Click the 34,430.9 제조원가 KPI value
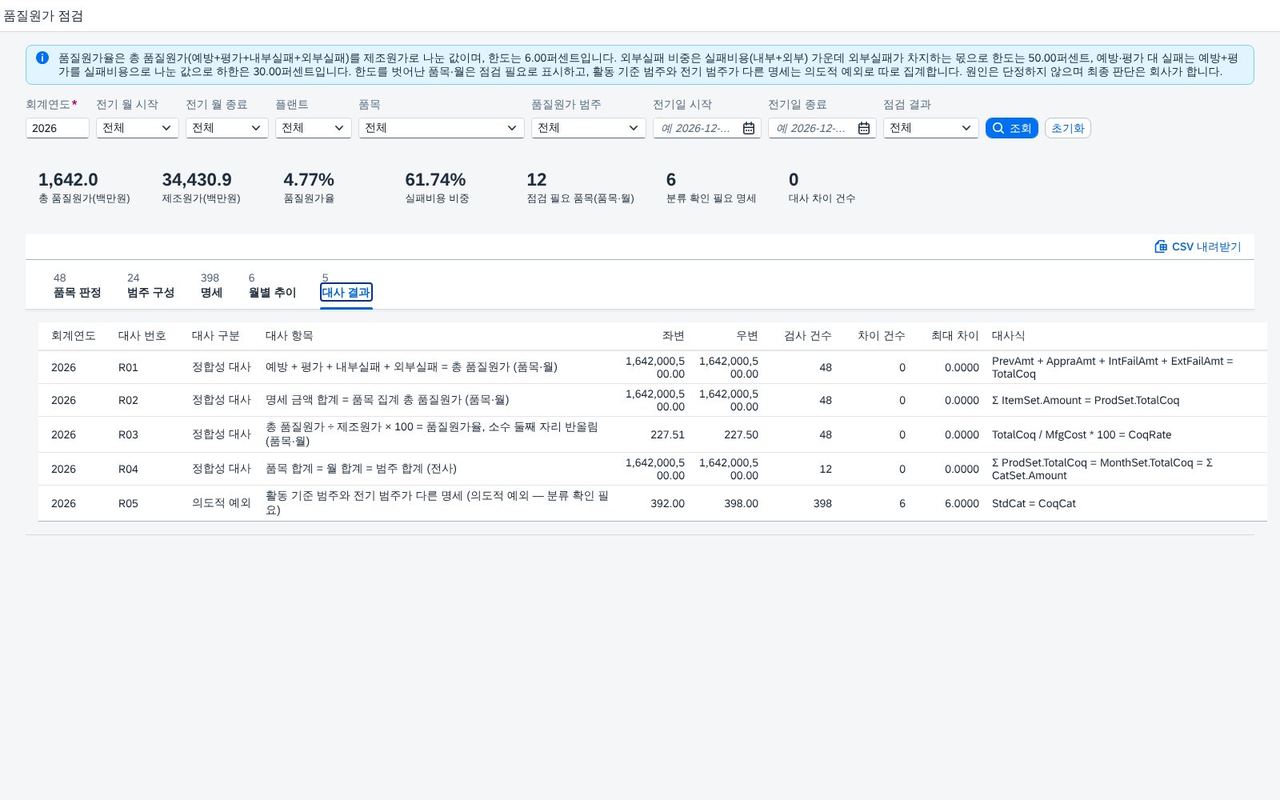Image resolution: width=1280 pixels, height=800 pixels. [197, 180]
